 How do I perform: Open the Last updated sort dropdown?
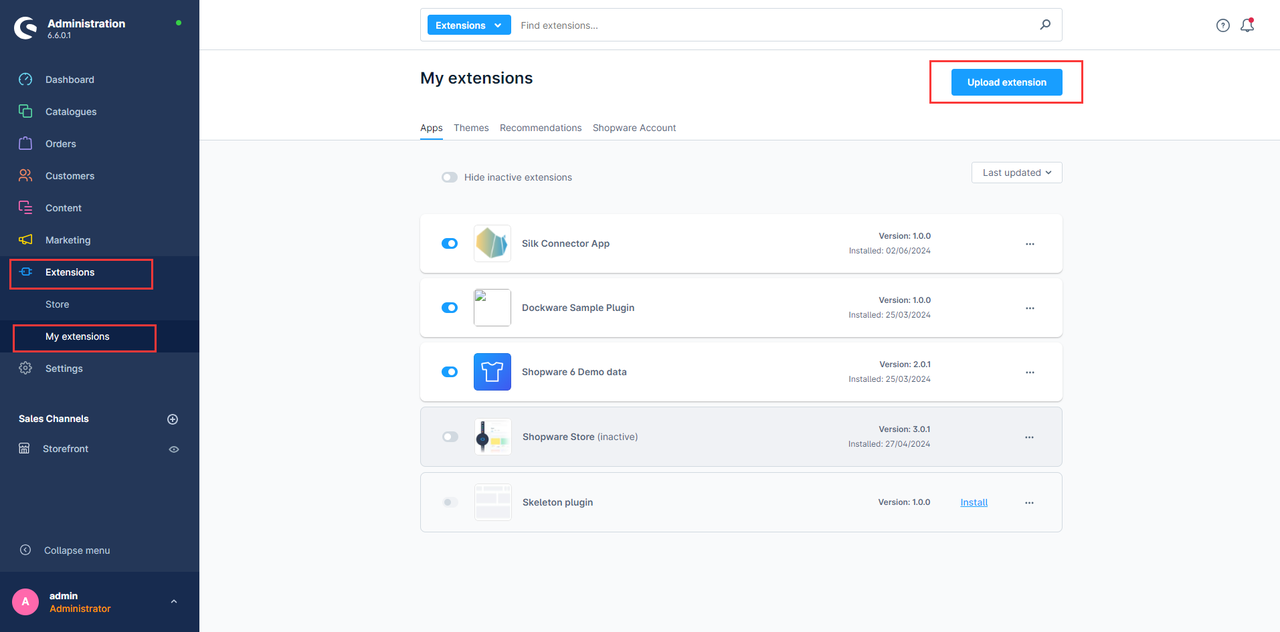pyautogui.click(x=1016, y=173)
